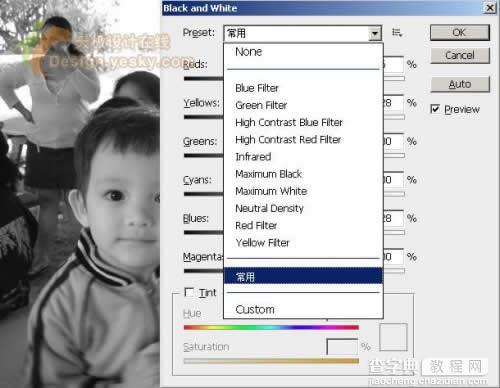500x388 pixels.
Task: Apply the Auto button
Action: click(460, 84)
